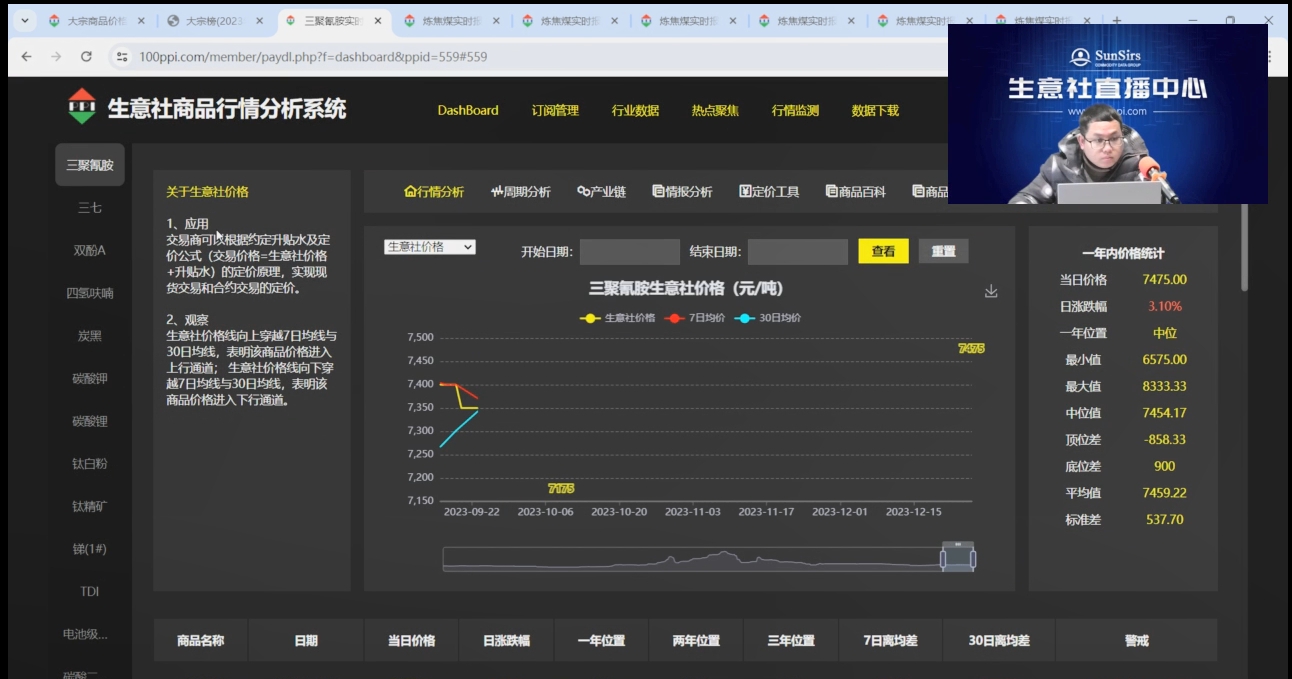Click the 关于生意社价格 heading
1292x679 pixels.
[207, 192]
